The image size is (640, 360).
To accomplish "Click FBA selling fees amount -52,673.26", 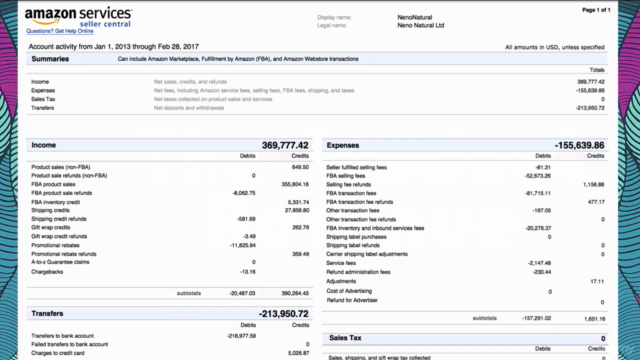I will pos(538,176).
